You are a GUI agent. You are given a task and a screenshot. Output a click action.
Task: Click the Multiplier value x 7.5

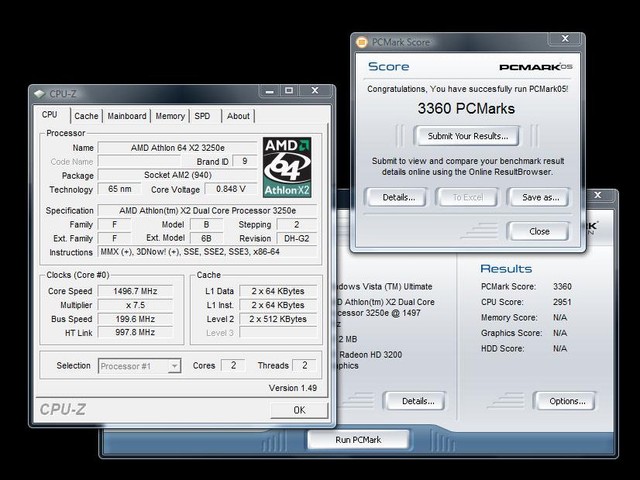coord(135,305)
